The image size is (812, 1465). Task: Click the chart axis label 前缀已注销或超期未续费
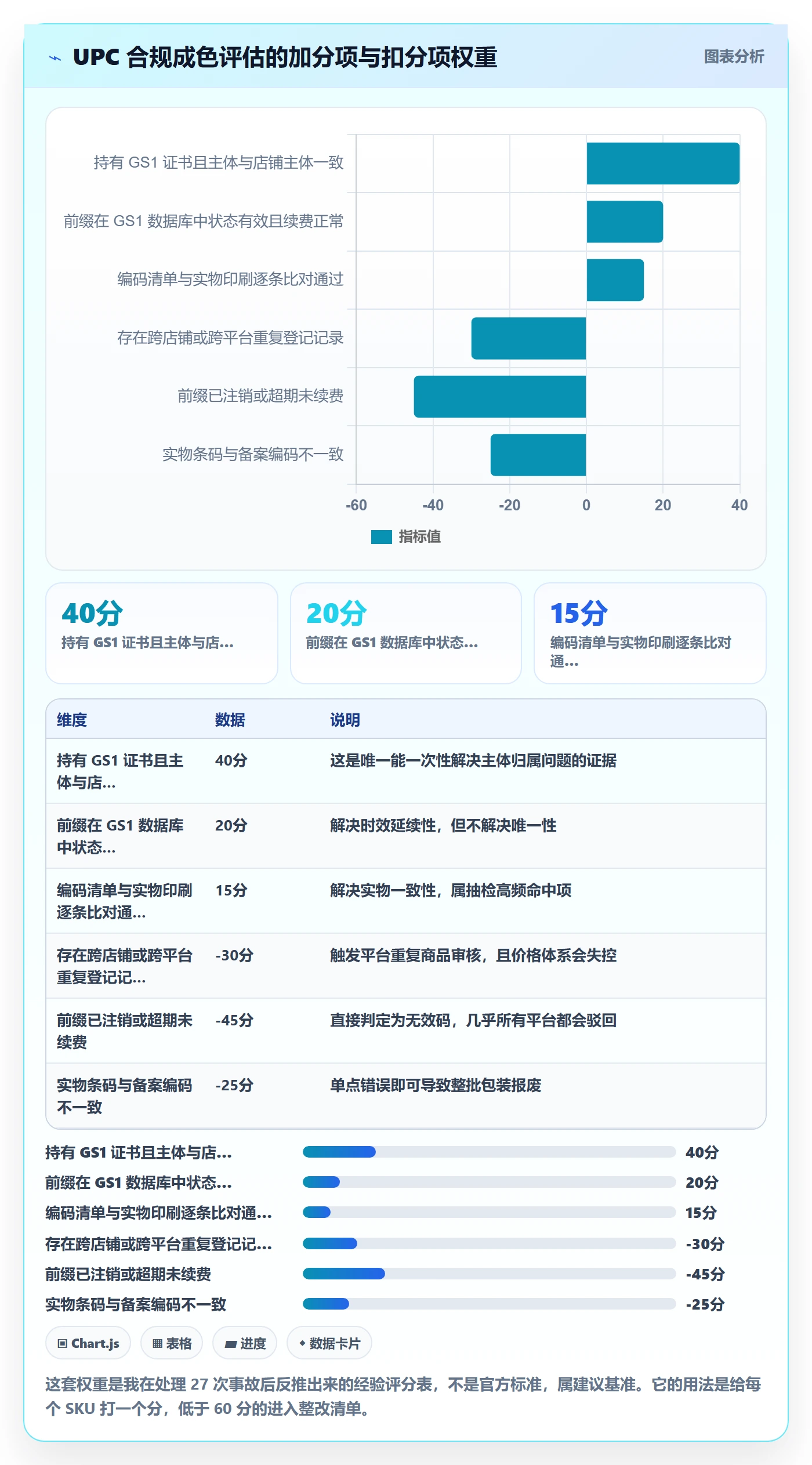click(x=260, y=396)
